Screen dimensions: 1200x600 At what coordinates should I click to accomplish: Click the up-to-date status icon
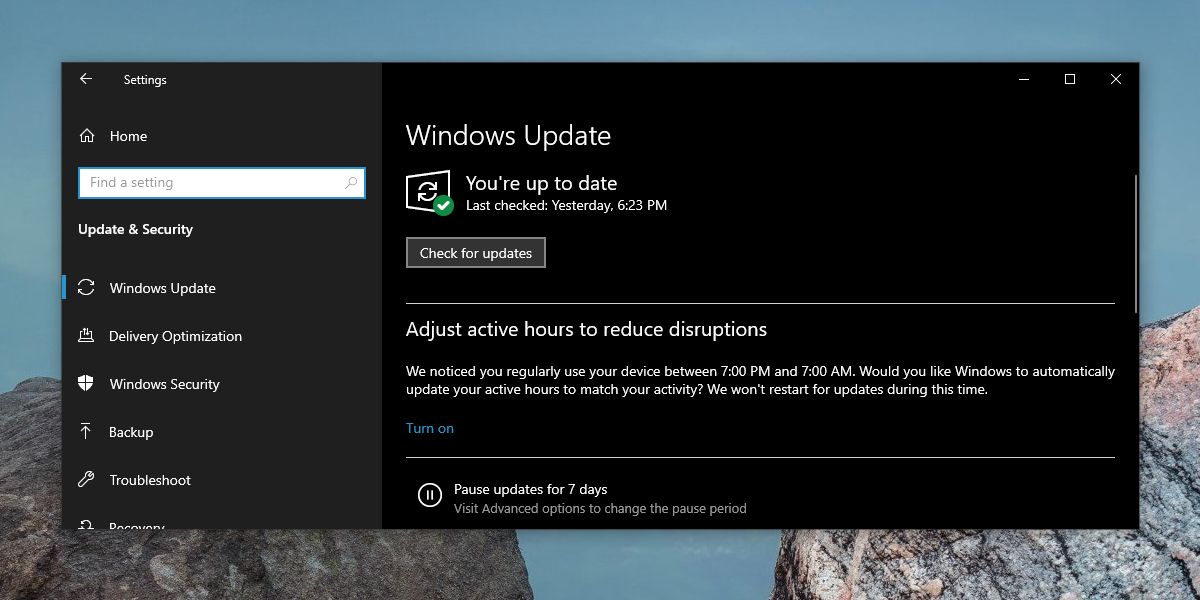[x=430, y=192]
